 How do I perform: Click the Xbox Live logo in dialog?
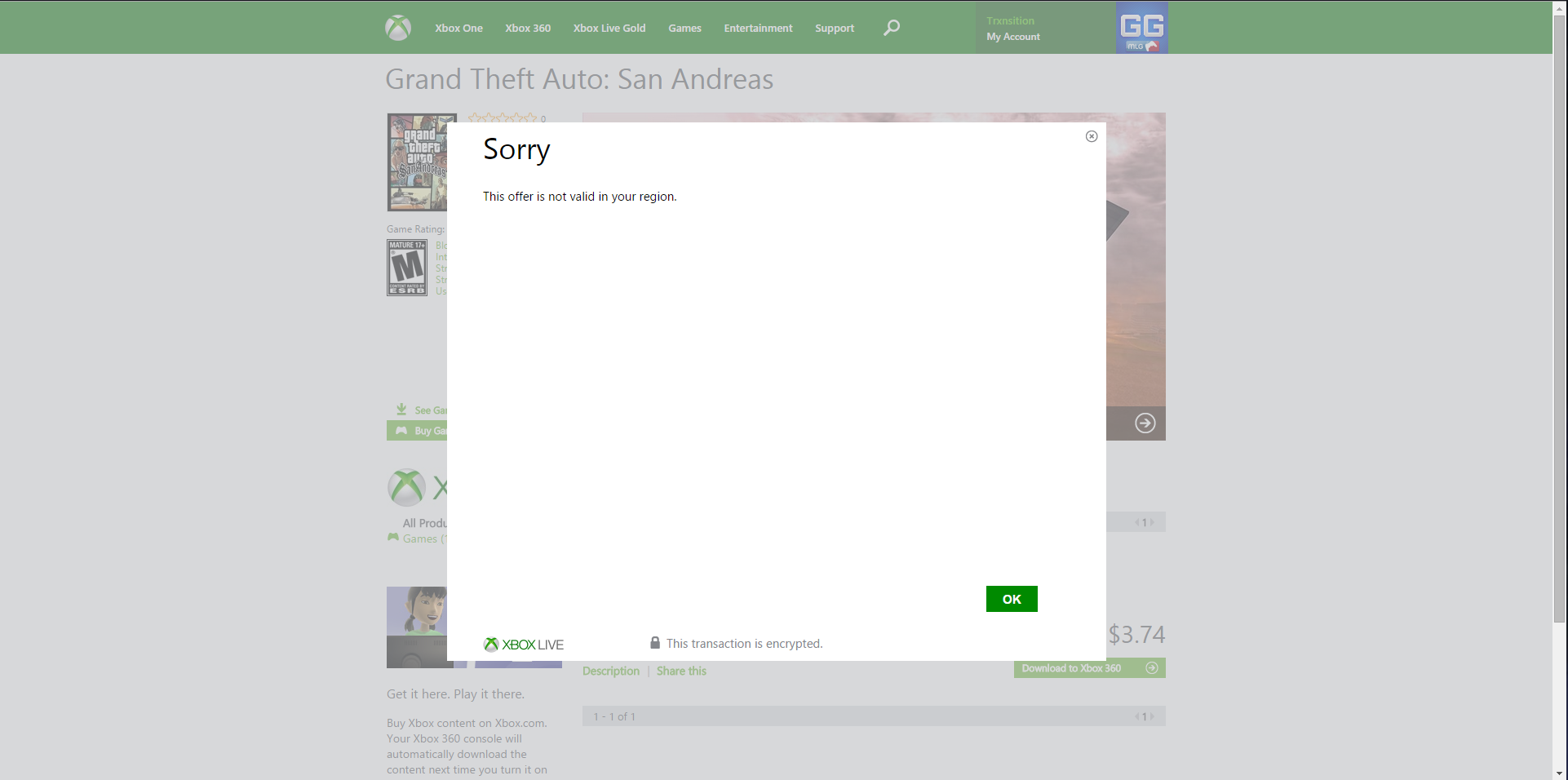pyautogui.click(x=524, y=645)
